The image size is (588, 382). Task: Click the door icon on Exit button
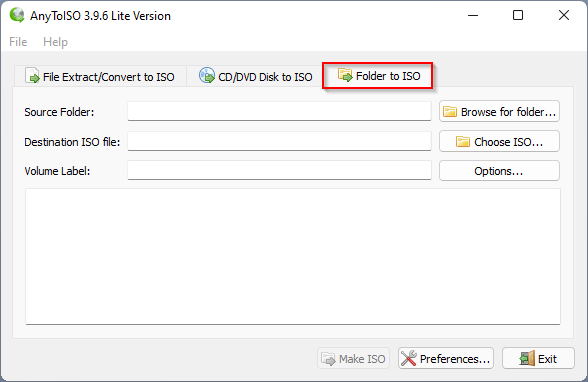(x=527, y=358)
